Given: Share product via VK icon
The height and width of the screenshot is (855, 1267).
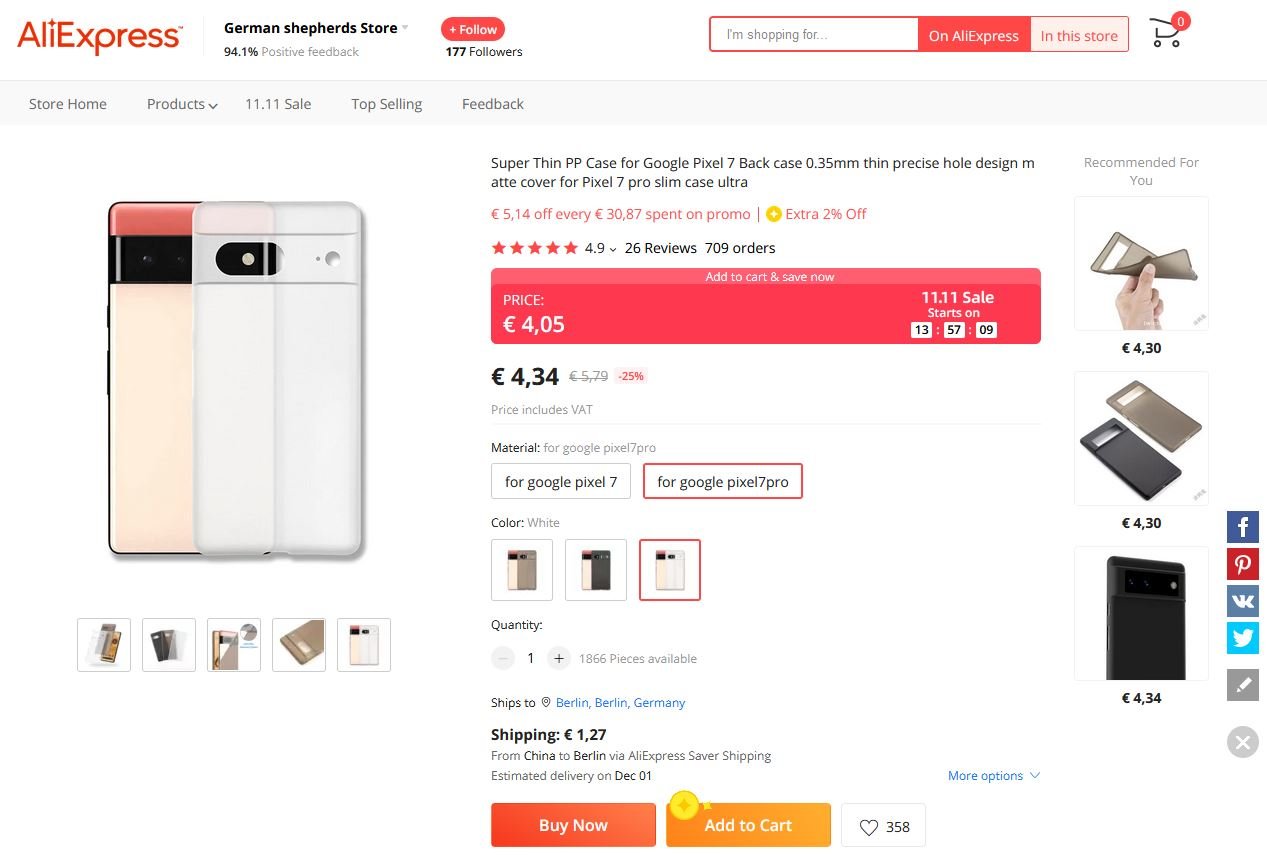Looking at the screenshot, I should 1243,601.
